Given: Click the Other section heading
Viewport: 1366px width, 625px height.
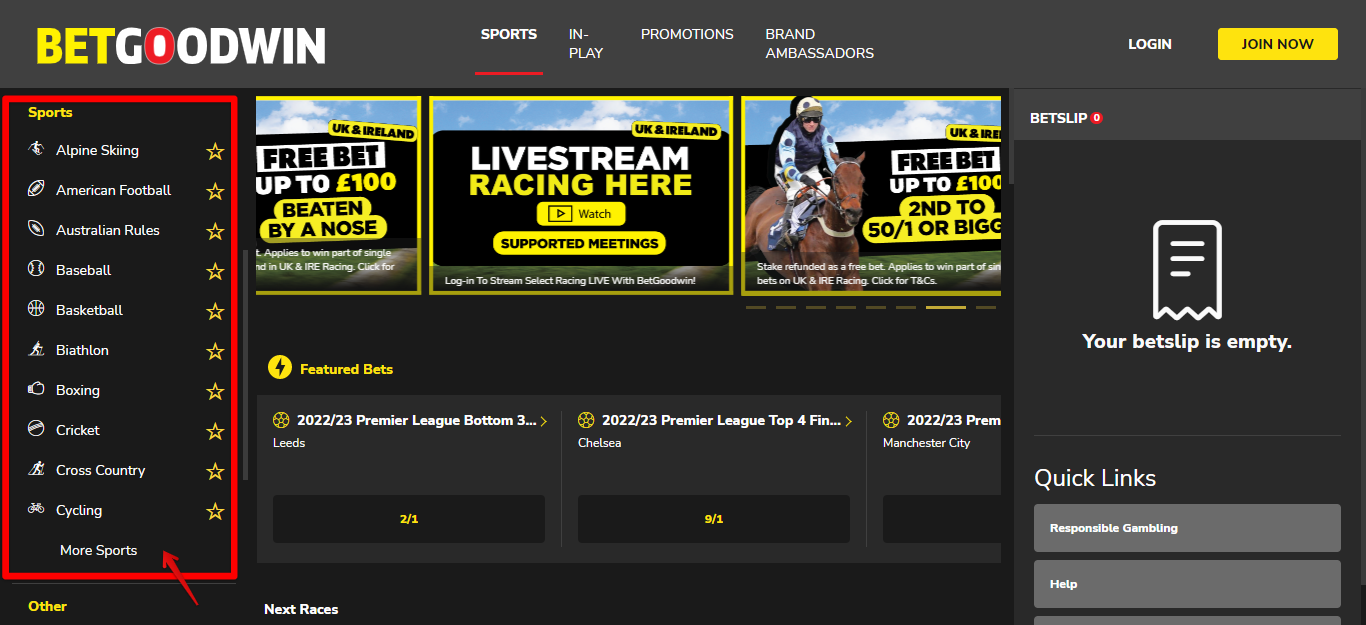Looking at the screenshot, I should 47,606.
